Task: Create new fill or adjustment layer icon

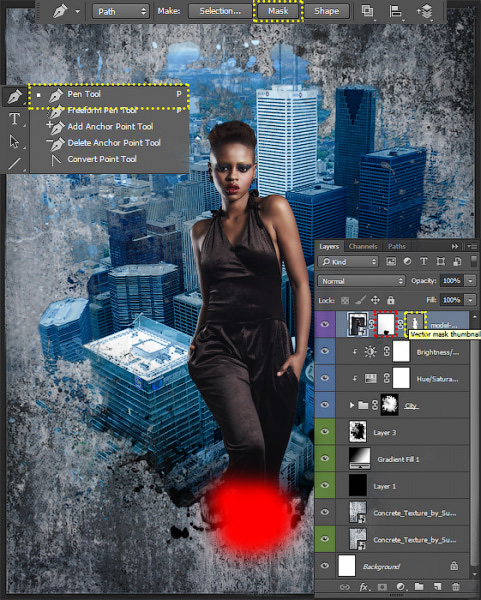Action: click(x=401, y=587)
